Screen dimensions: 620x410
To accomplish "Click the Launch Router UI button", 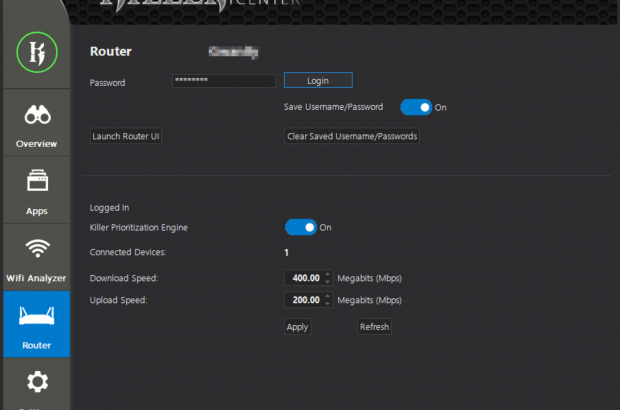I will 126,136.
